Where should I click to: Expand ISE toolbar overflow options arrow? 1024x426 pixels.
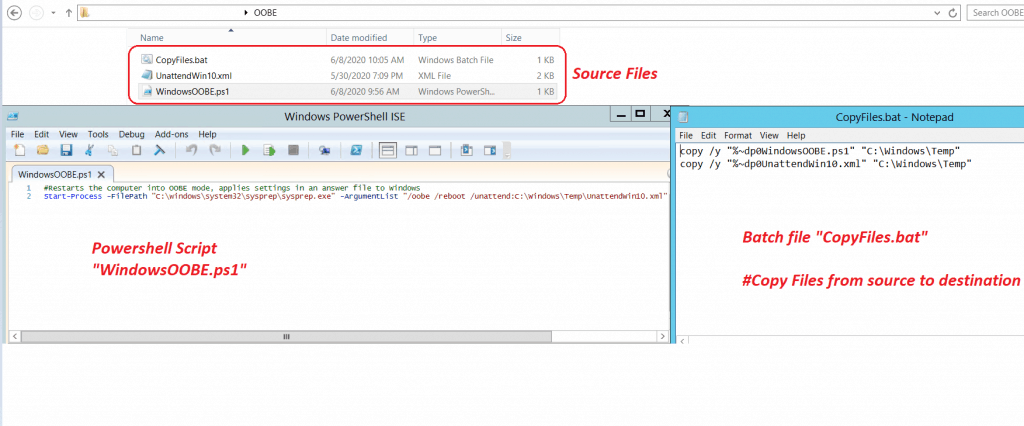tap(507, 152)
